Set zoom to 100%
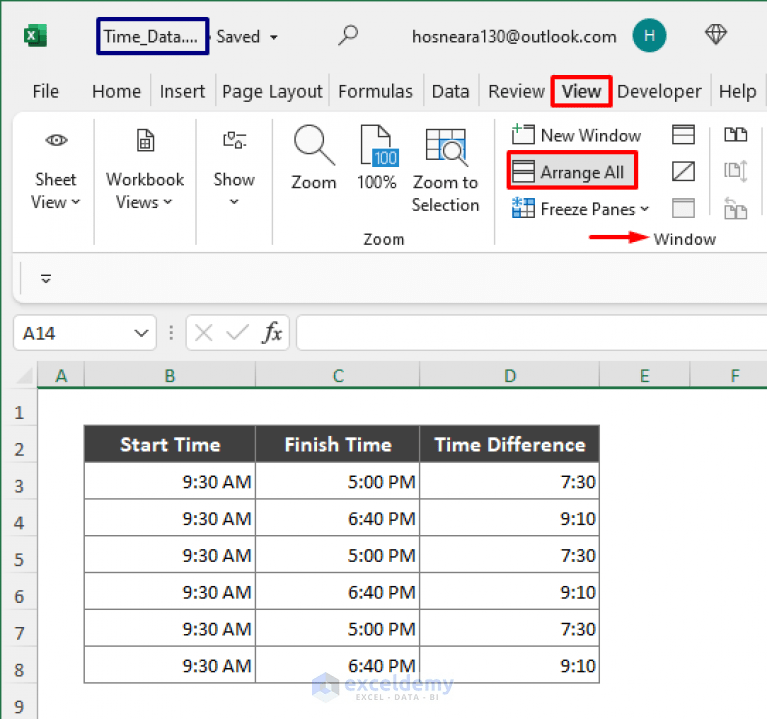This screenshot has width=767, height=719. click(377, 157)
